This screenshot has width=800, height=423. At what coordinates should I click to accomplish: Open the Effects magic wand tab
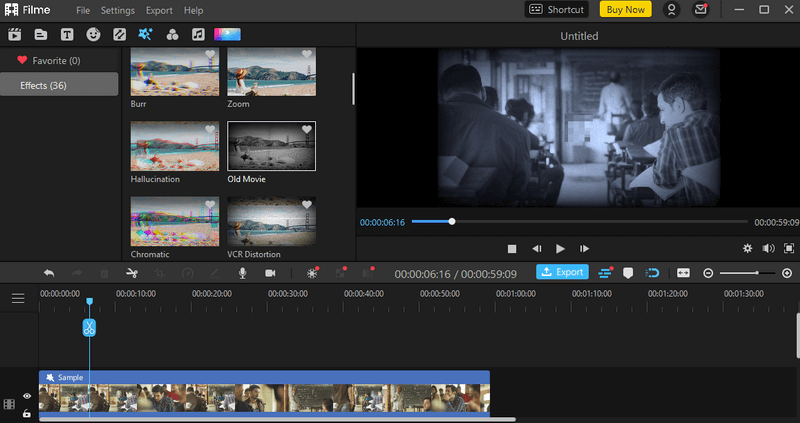coord(145,34)
